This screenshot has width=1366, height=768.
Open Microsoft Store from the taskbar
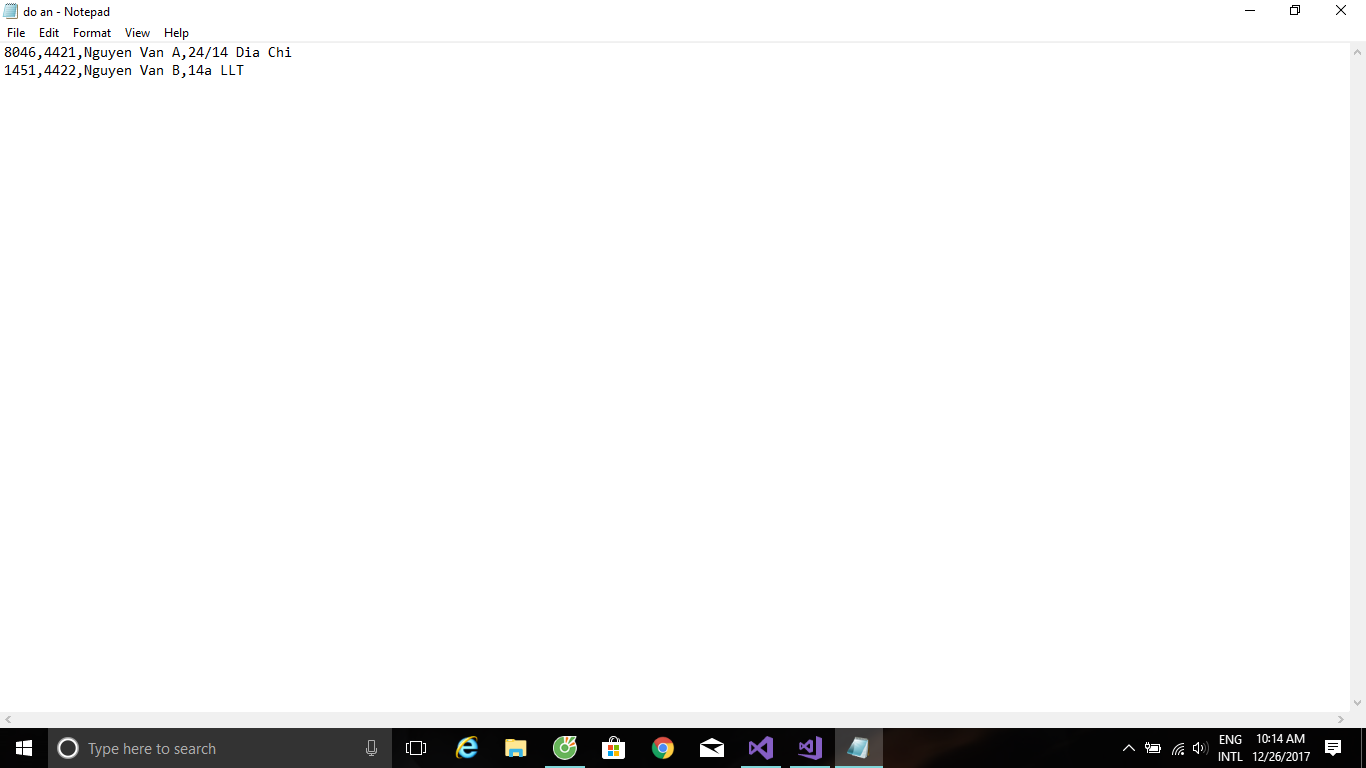coord(613,748)
